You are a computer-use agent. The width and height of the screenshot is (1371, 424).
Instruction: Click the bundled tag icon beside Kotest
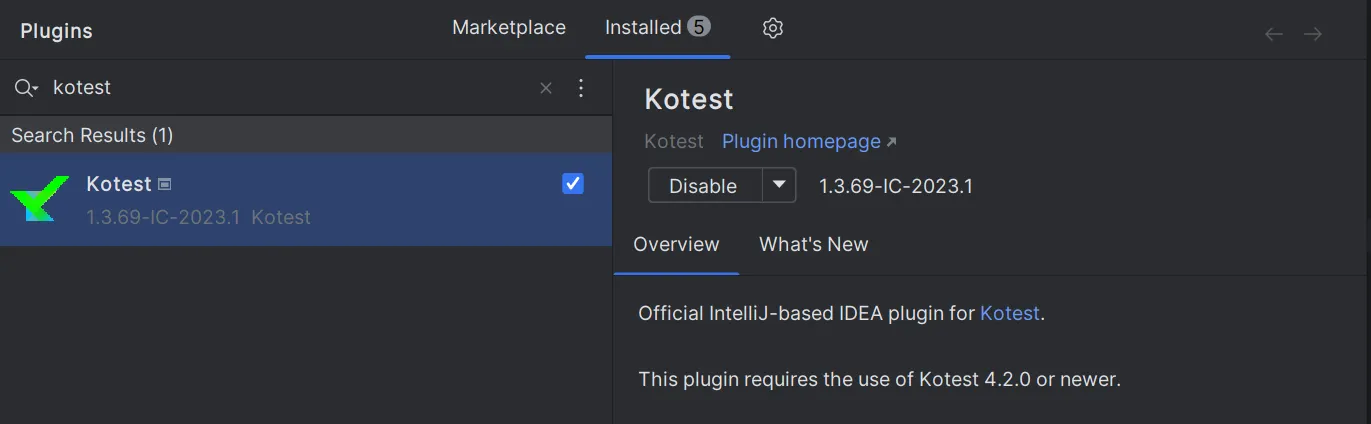[165, 184]
